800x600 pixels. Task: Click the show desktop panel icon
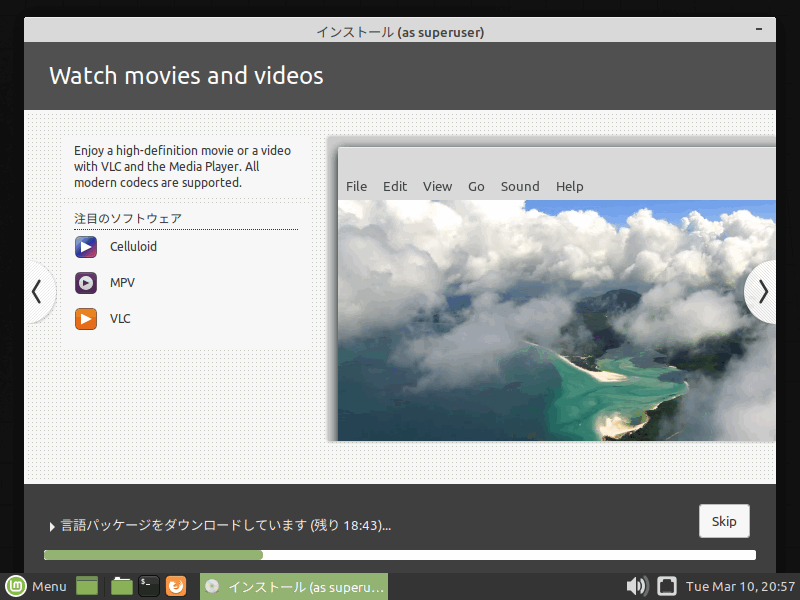tap(87, 586)
